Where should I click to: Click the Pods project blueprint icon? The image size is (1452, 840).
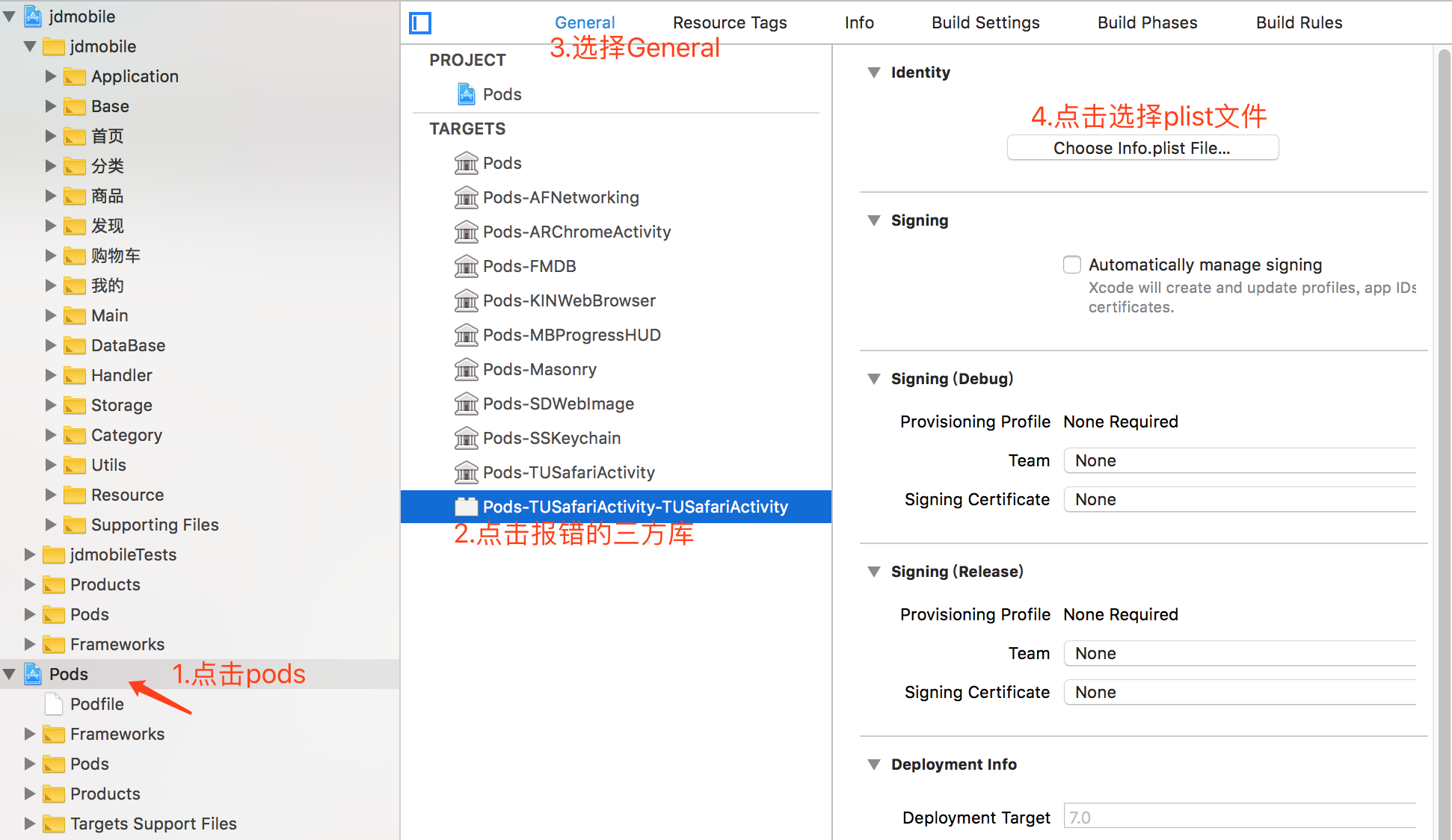point(467,94)
